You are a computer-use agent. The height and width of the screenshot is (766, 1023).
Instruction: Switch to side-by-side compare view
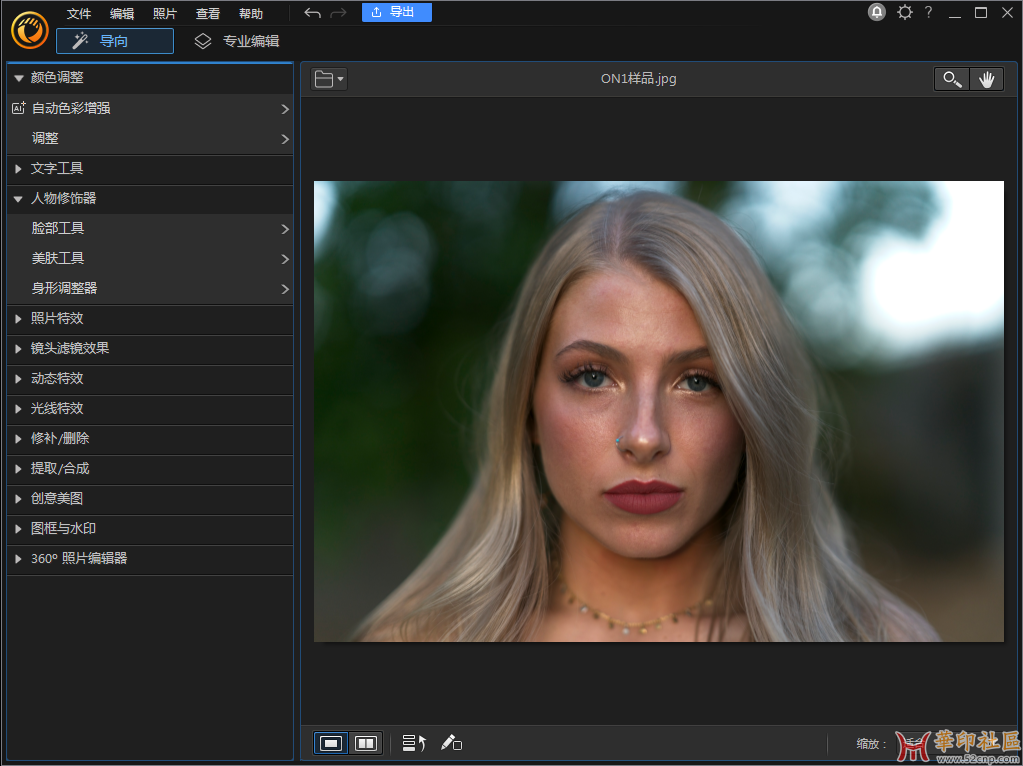pos(365,743)
